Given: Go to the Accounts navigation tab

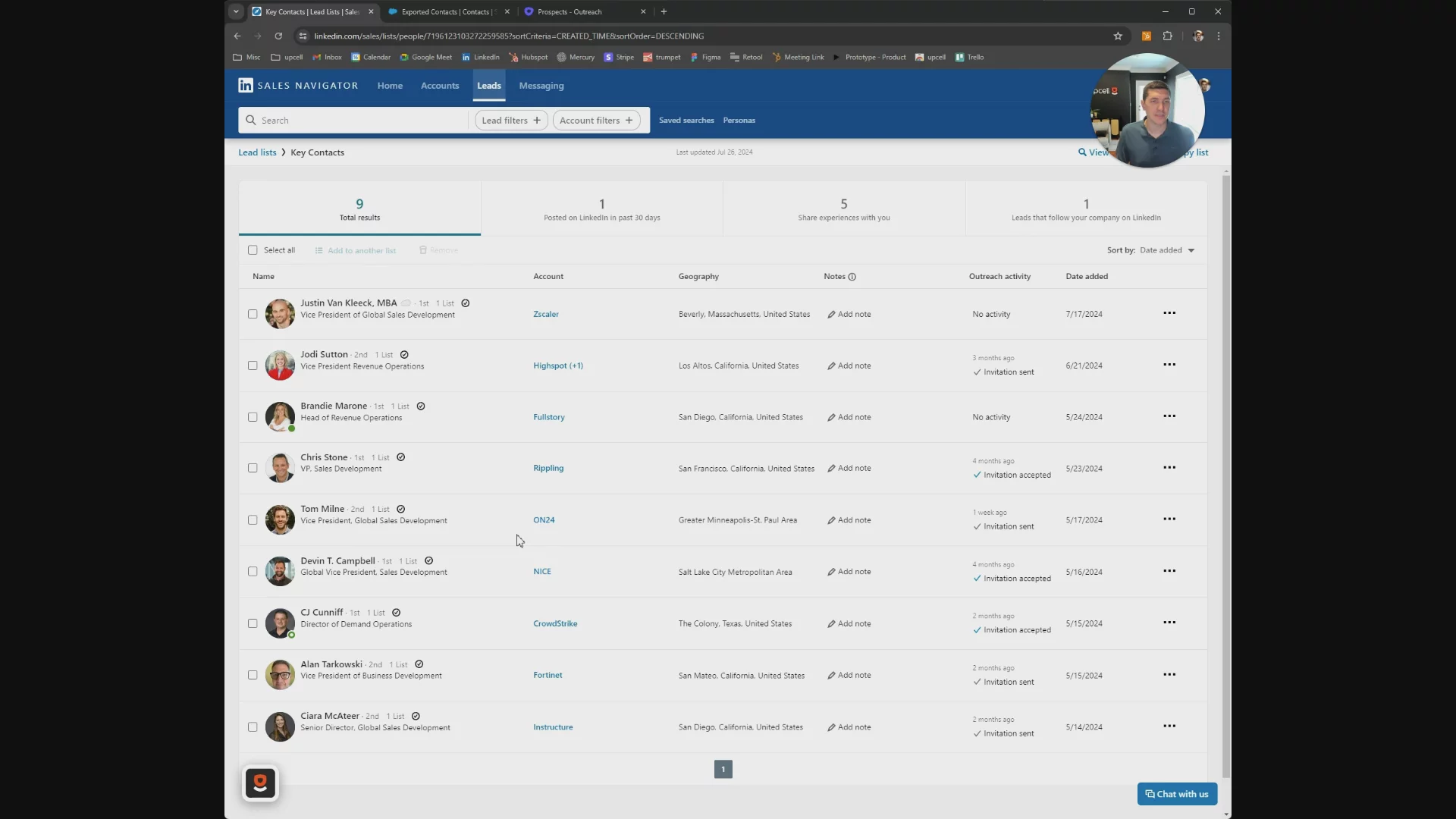Looking at the screenshot, I should point(440,86).
